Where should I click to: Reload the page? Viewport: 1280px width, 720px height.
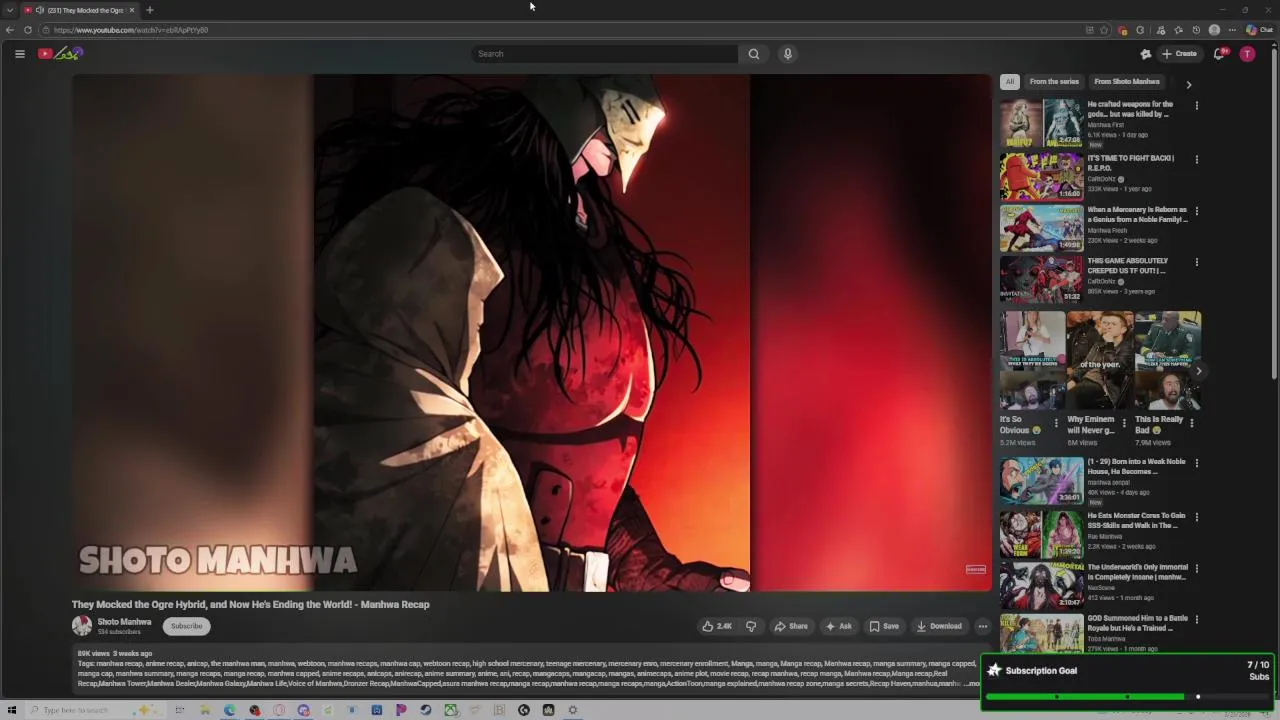pos(28,30)
